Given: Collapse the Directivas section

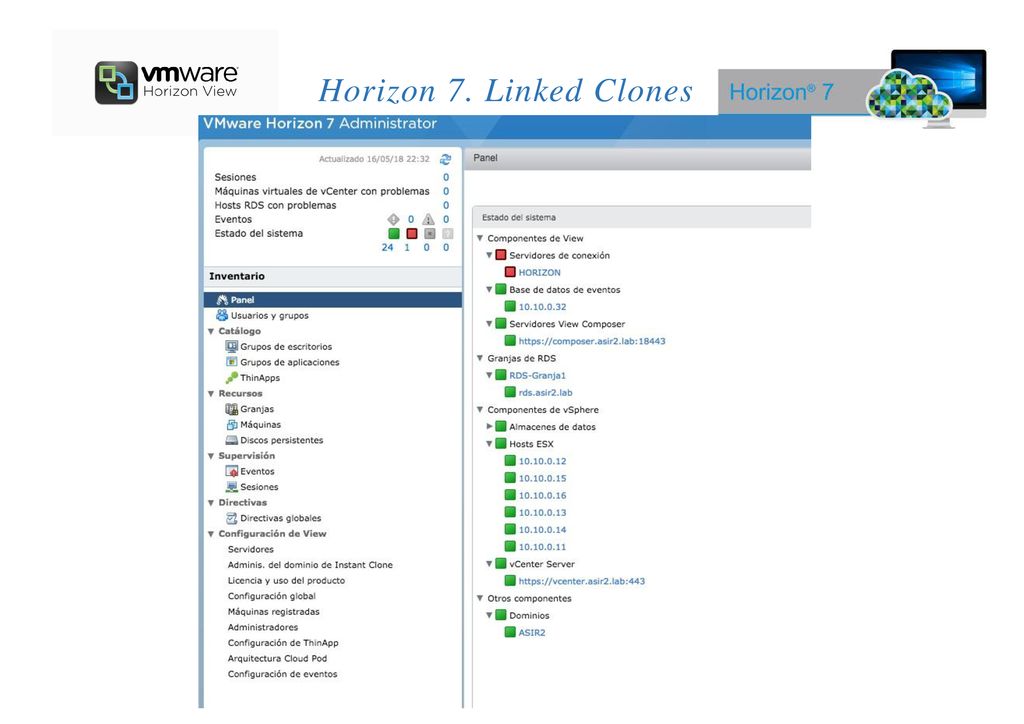Looking at the screenshot, I should coord(211,503).
